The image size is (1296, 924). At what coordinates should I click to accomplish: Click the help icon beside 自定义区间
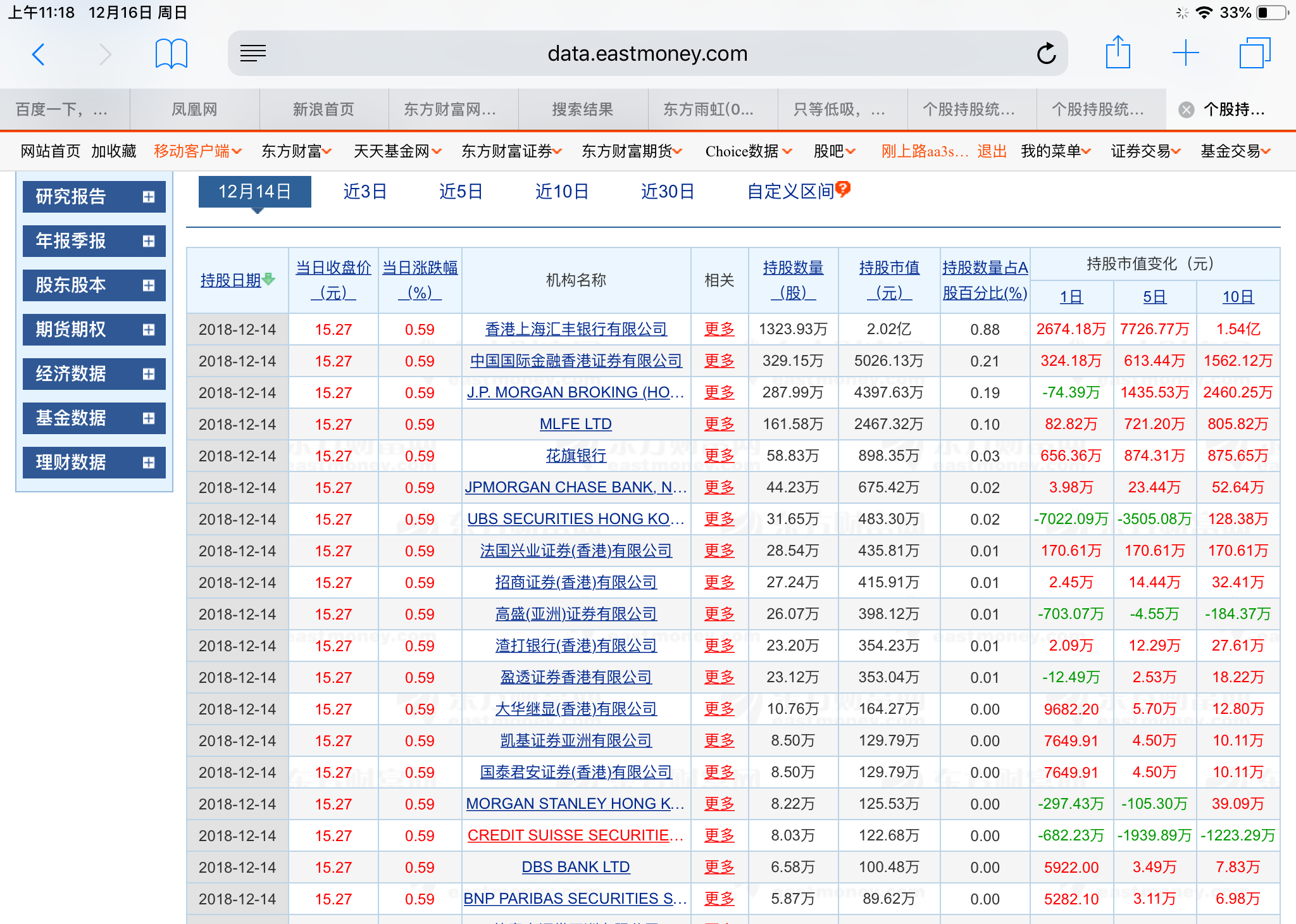[843, 189]
